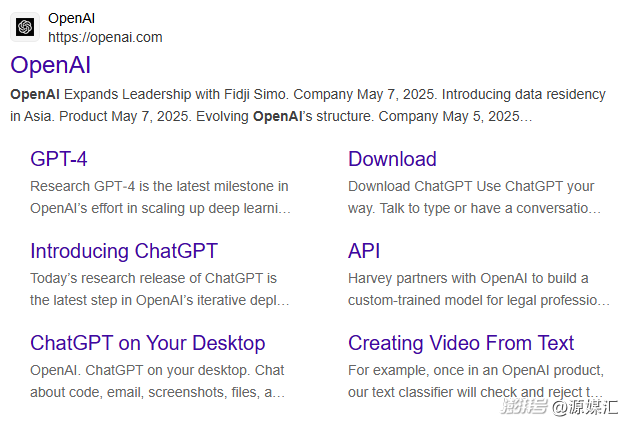Click "Evolving OpenAI's structure" text in snippet
The image size is (627, 426).
point(320,116)
